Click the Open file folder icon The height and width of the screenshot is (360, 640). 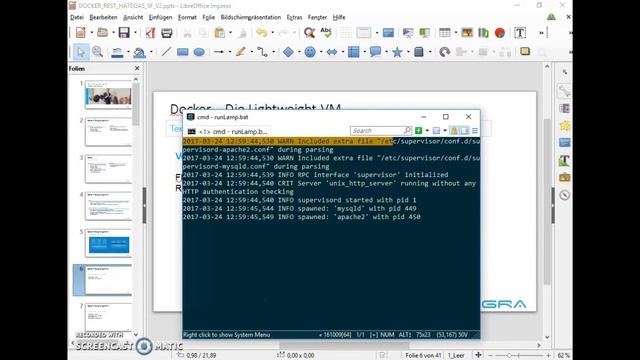[102, 33]
